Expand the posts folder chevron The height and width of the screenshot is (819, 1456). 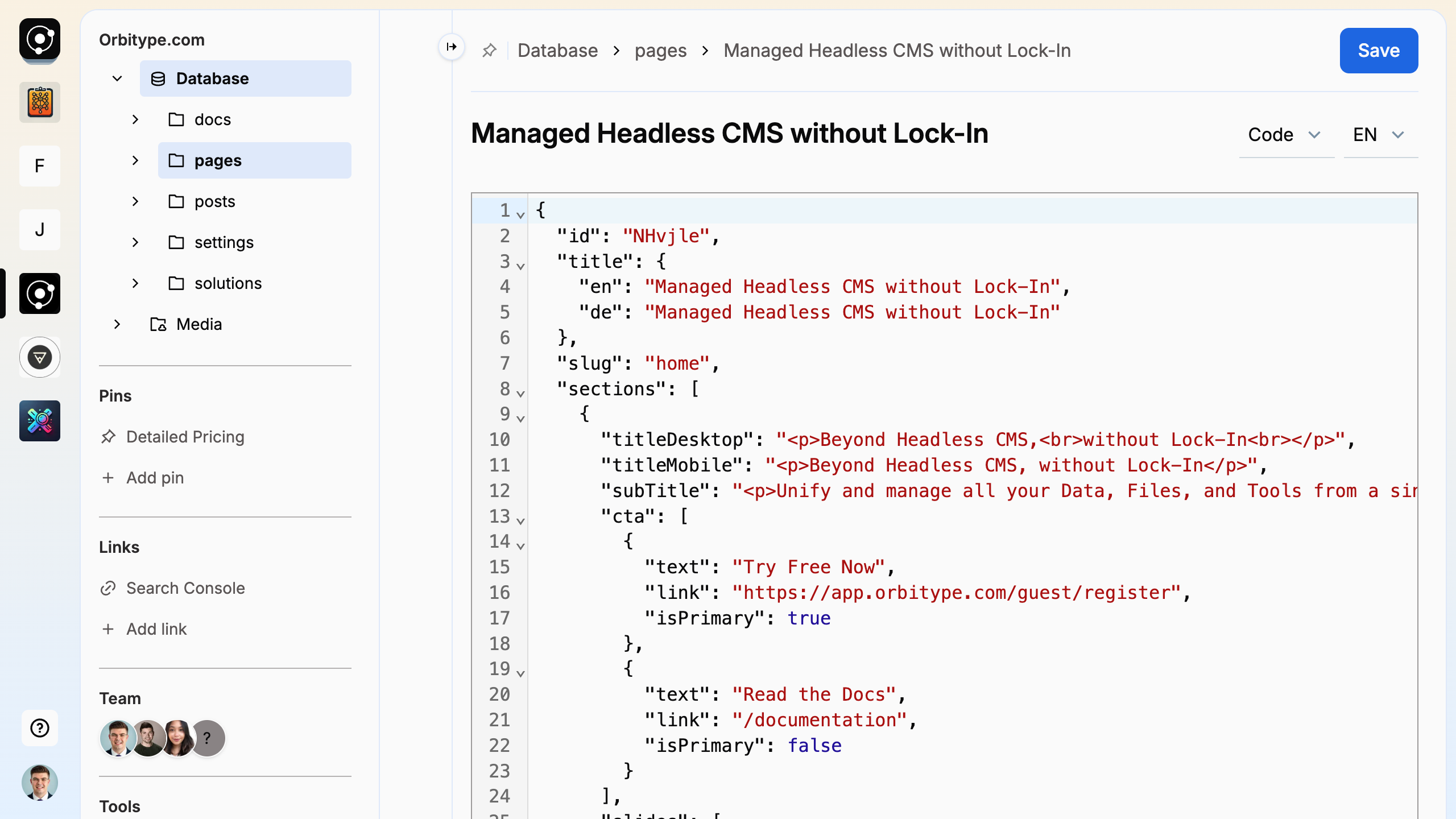(135, 201)
